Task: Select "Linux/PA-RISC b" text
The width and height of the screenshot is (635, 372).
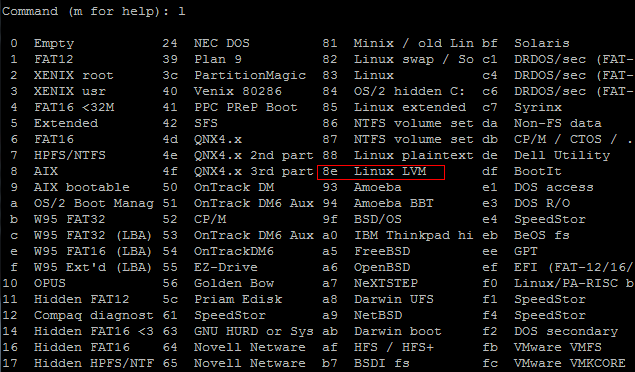Action: [x=574, y=283]
